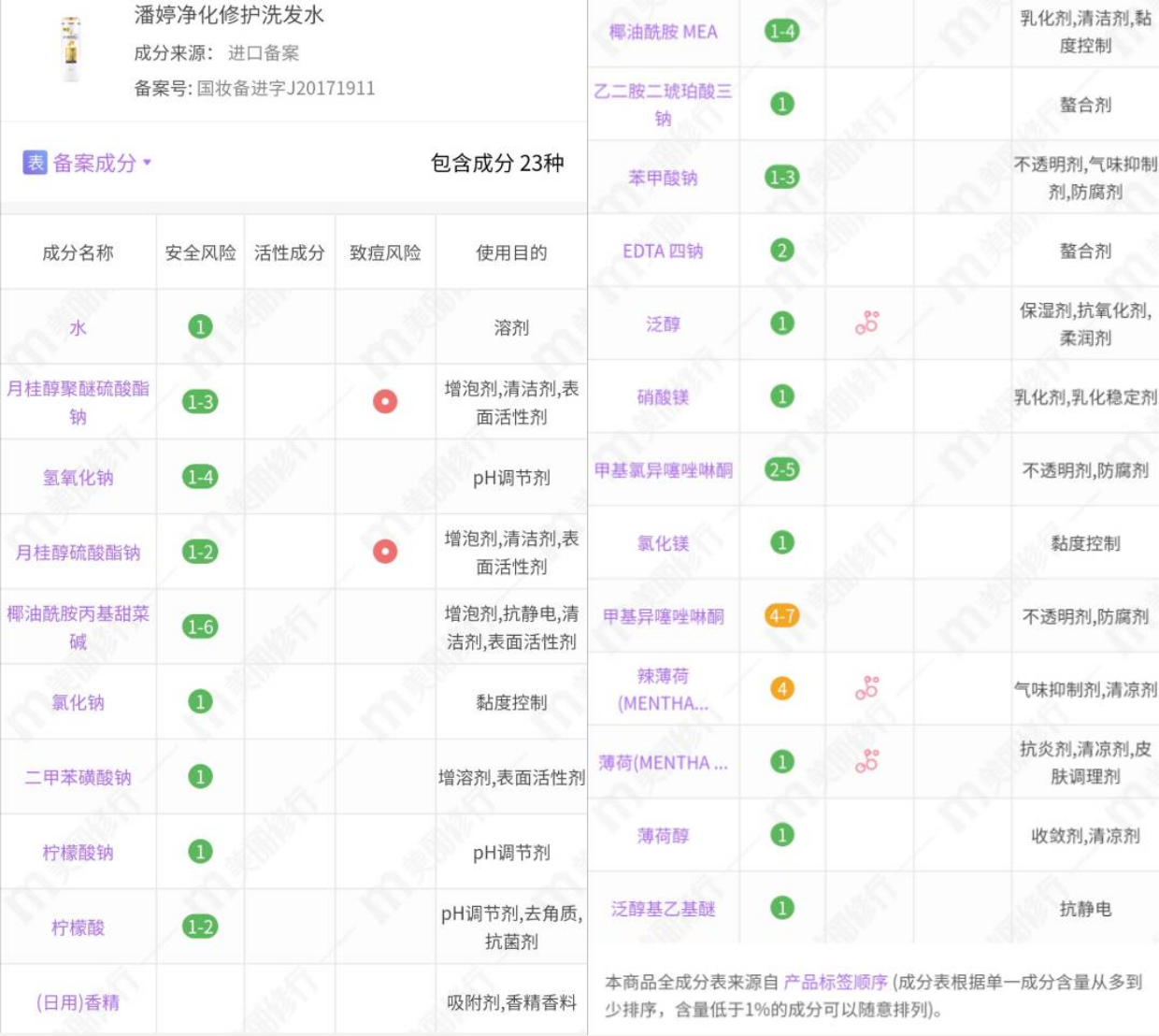Click the 使用目的 column header
Image resolution: width=1159 pixels, height=1036 pixels.
click(513, 251)
